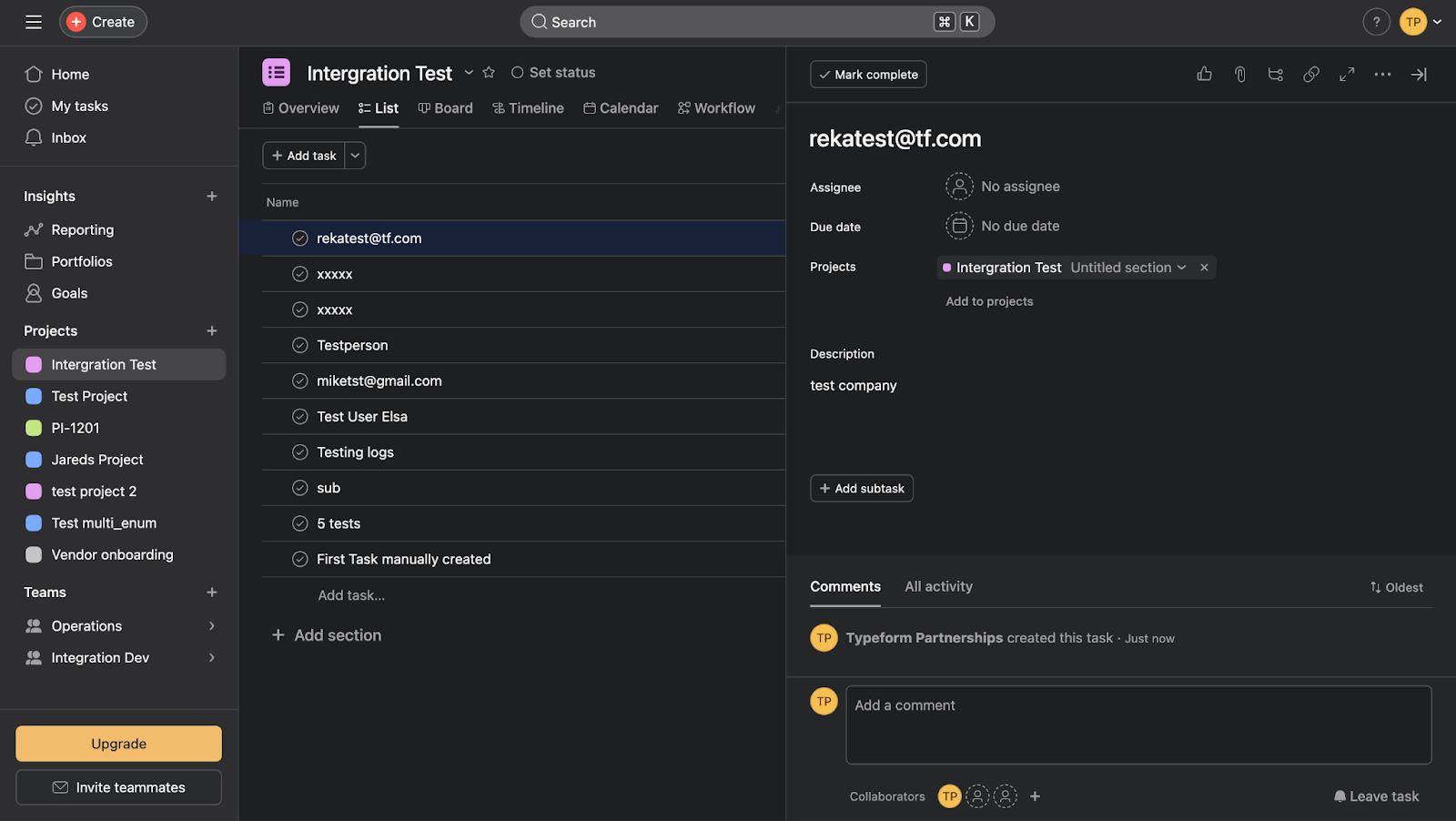Click the PI-1201 project color swatch
The width and height of the screenshot is (1456, 821).
(x=34, y=428)
